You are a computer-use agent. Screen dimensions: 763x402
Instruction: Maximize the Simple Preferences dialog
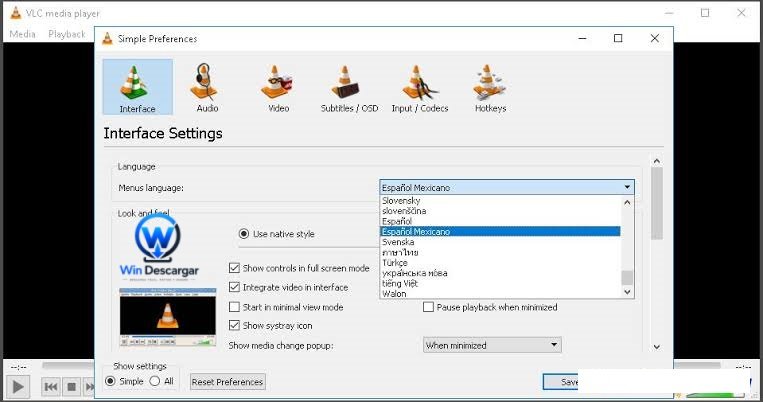coord(618,38)
